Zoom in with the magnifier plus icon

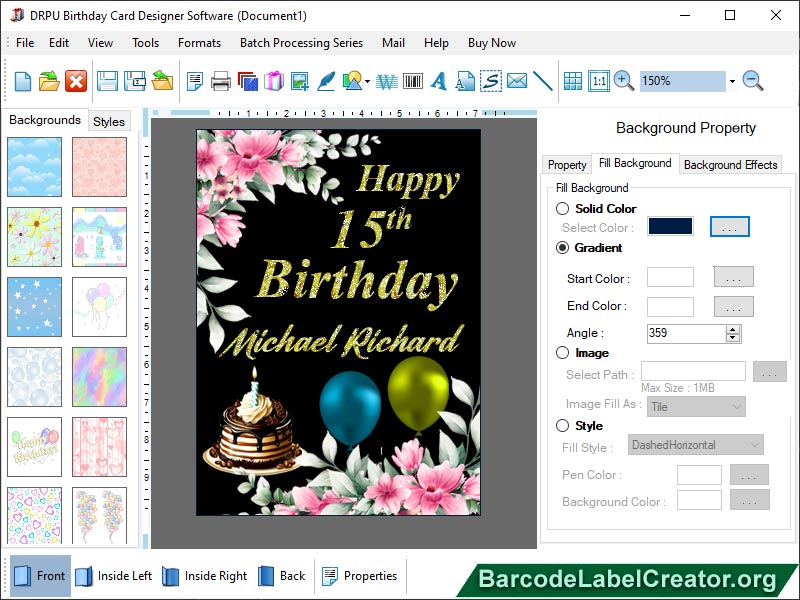click(623, 81)
